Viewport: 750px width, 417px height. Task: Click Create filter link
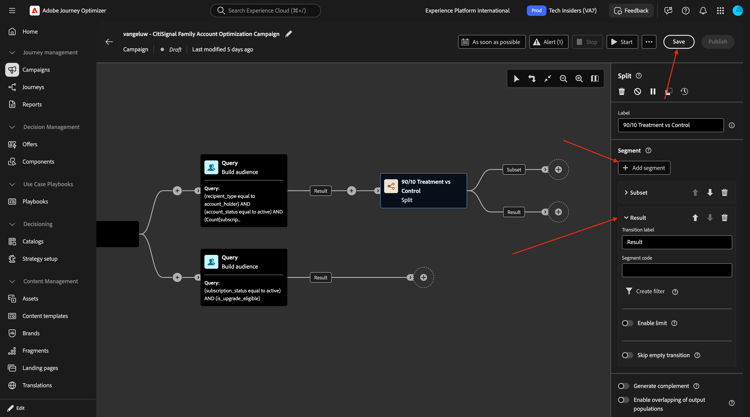[x=645, y=291]
